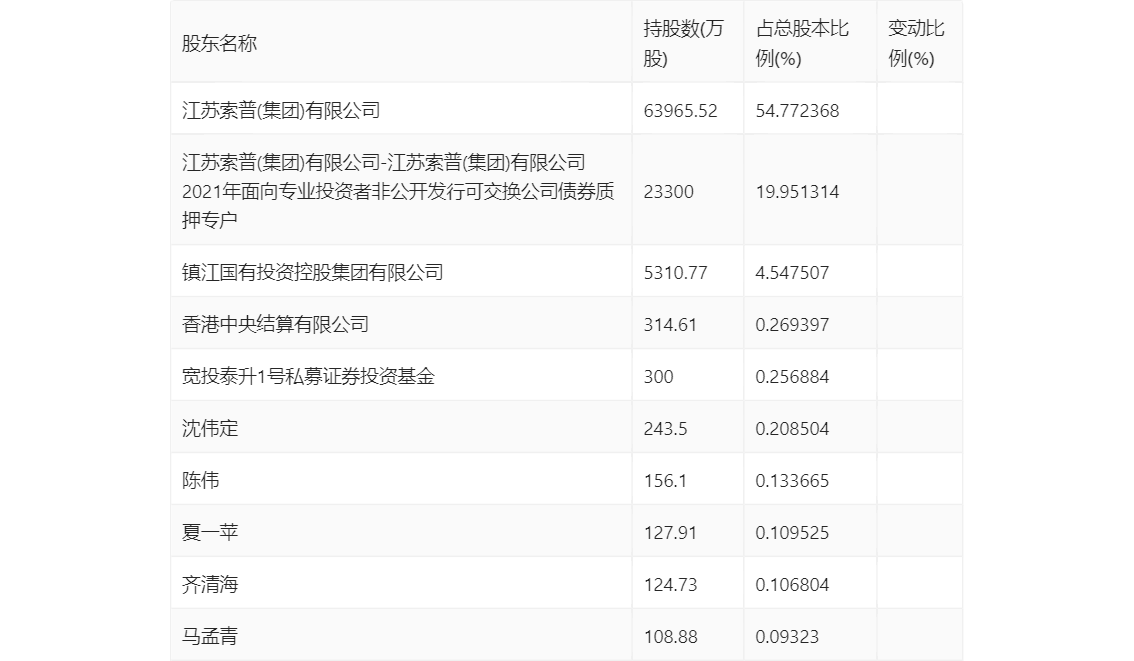The image size is (1134, 661).
Task: Click the 持股数(万股) column header
Action: coord(683,43)
